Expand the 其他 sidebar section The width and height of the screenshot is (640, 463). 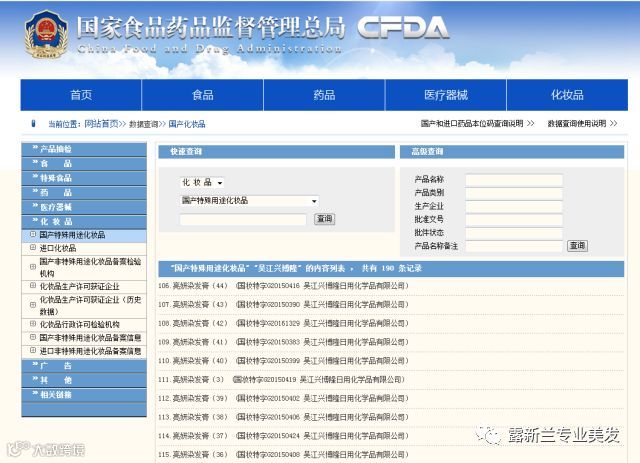point(84,381)
